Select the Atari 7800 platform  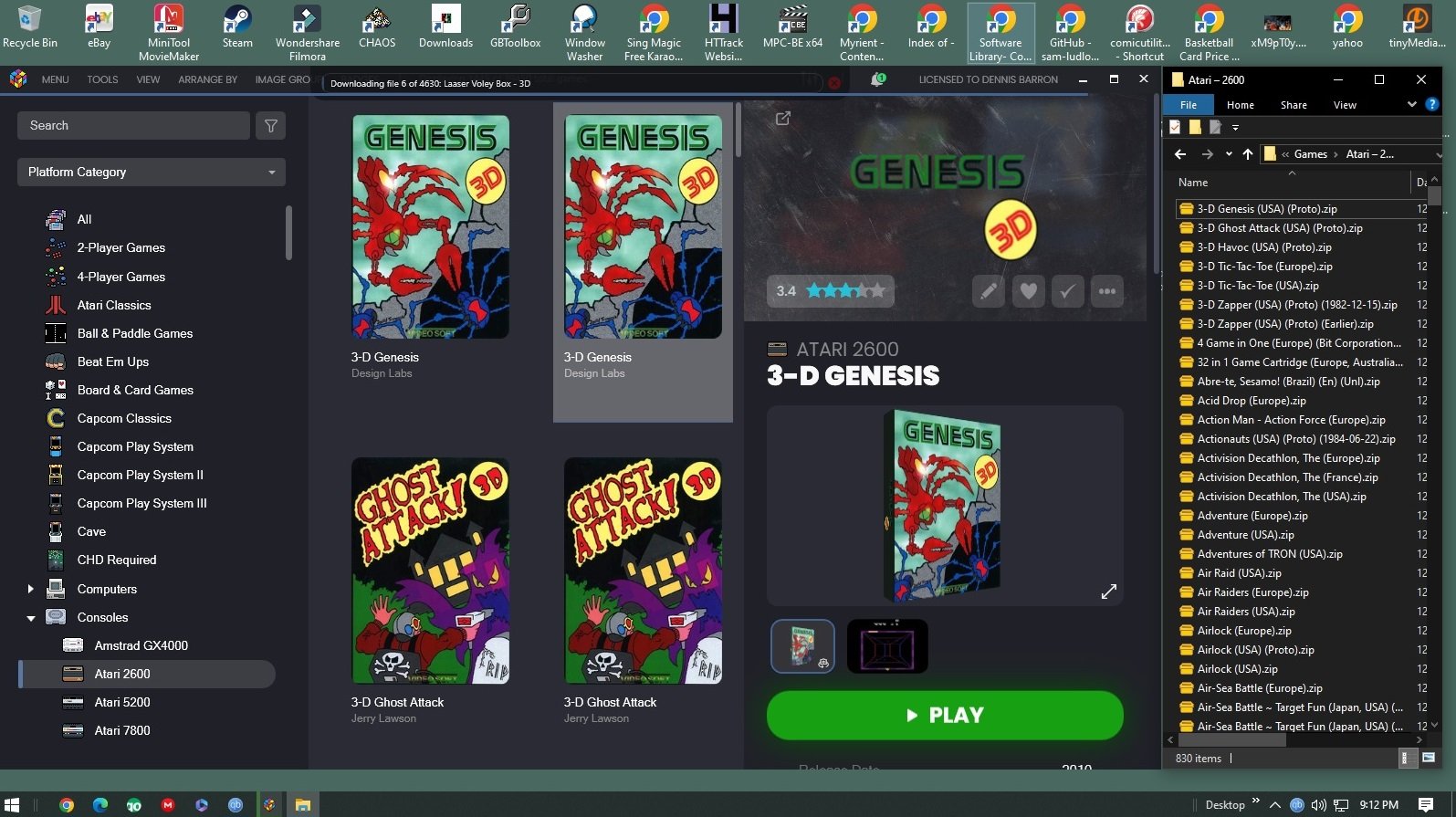tap(122, 730)
